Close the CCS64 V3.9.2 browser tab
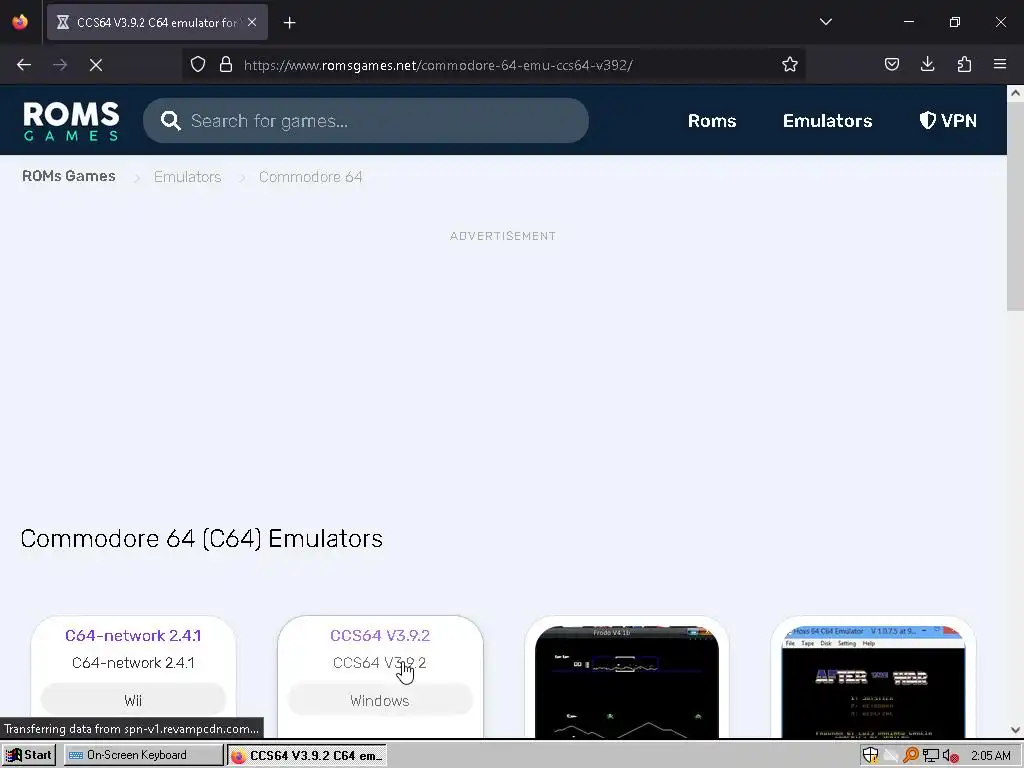Viewport: 1024px width, 768px height. pos(252,22)
